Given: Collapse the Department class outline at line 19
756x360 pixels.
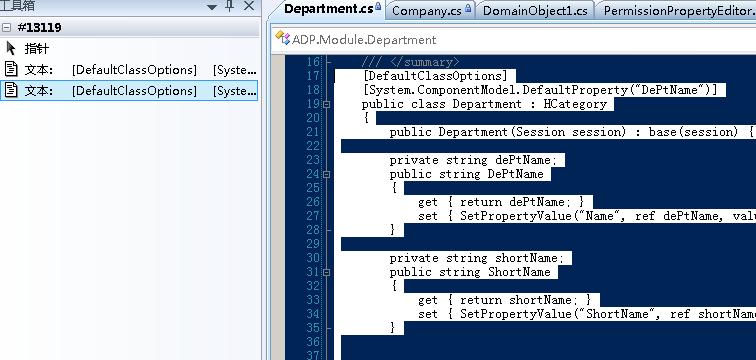Looking at the screenshot, I should (x=326, y=104).
